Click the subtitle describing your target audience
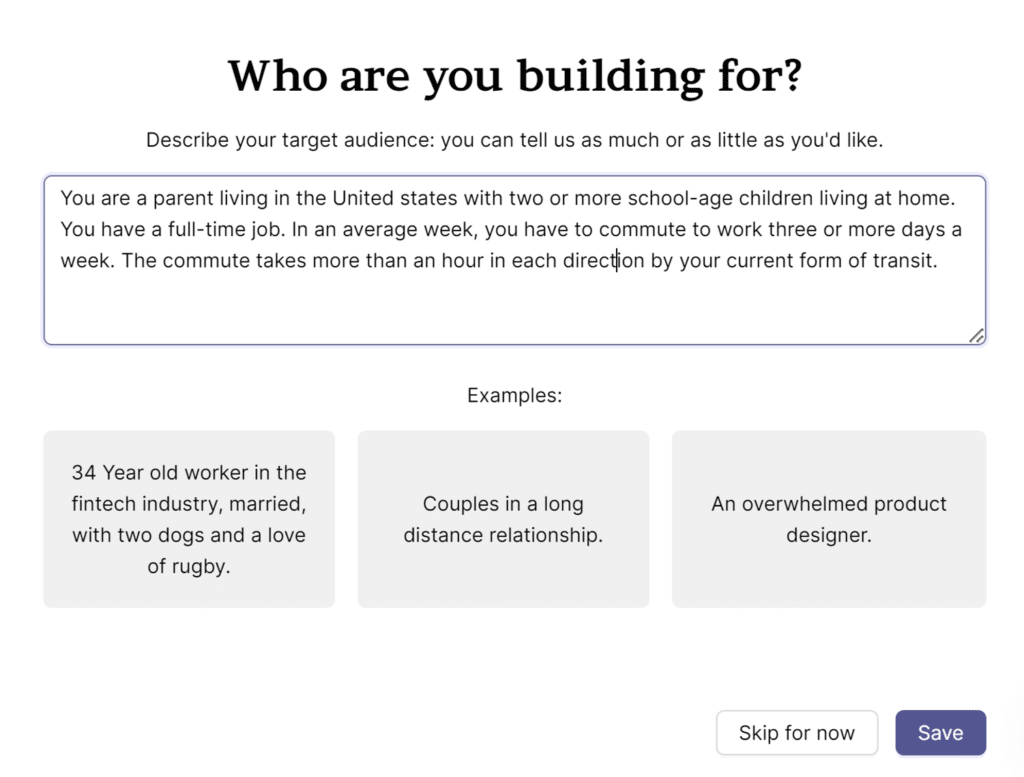Viewport: 1024px width, 777px height. [514, 140]
